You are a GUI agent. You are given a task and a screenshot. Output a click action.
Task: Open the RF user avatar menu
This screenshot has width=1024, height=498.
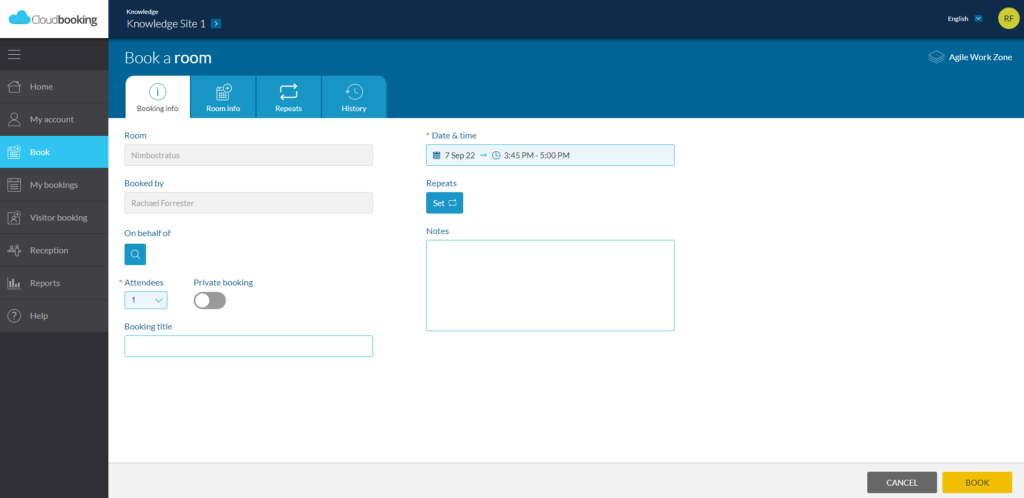(x=1008, y=18)
